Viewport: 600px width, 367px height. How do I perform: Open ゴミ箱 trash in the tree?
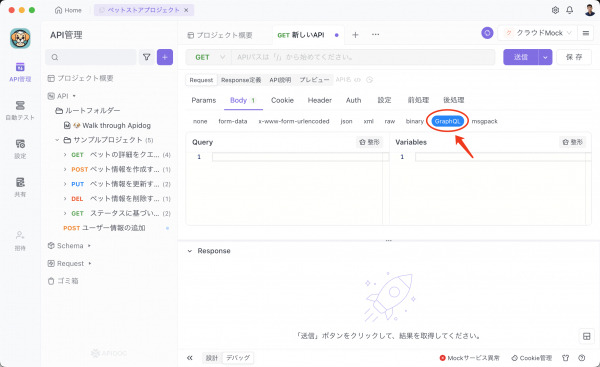click(63, 281)
